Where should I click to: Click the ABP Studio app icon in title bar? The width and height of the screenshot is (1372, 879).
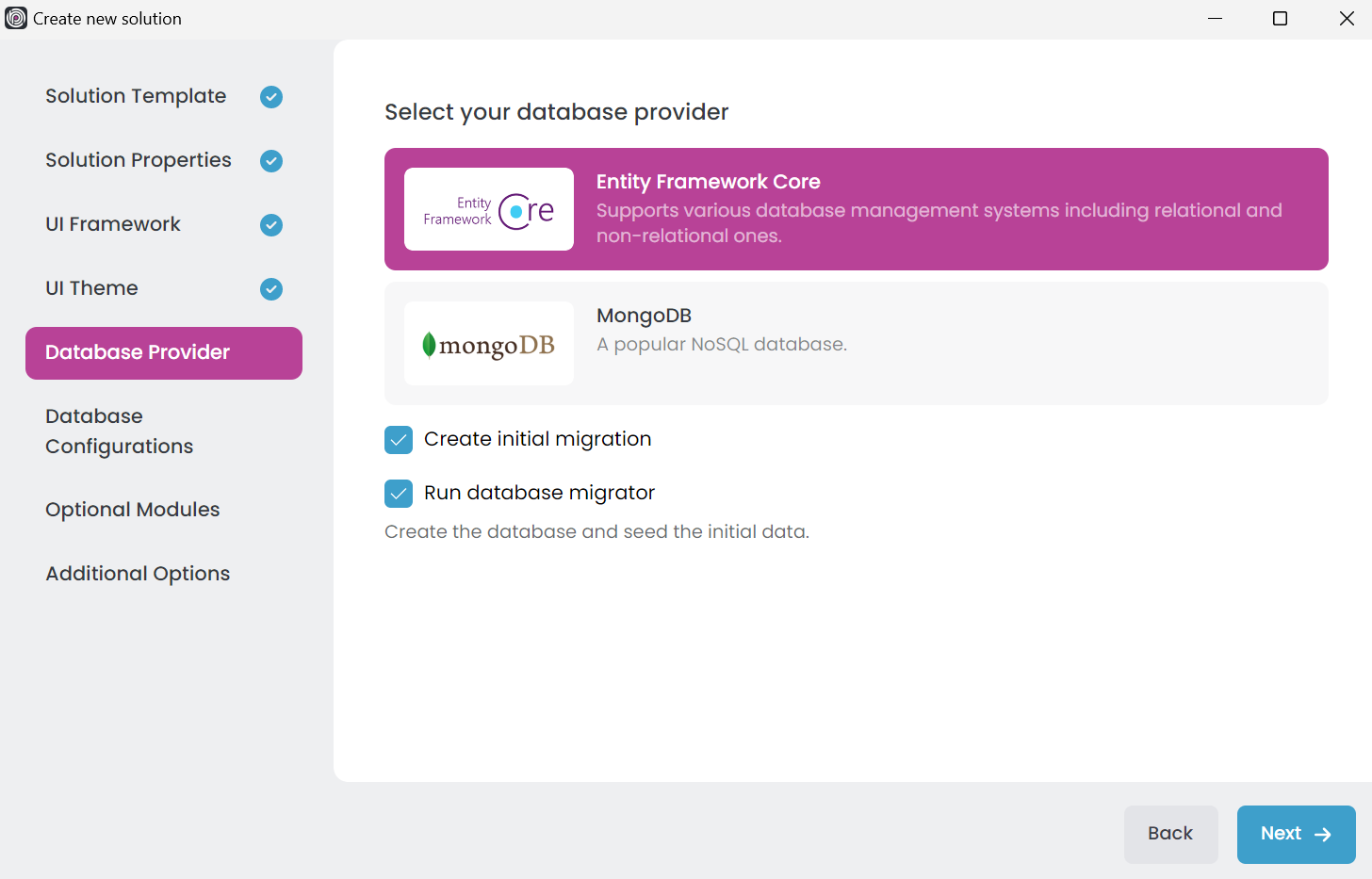(16, 18)
